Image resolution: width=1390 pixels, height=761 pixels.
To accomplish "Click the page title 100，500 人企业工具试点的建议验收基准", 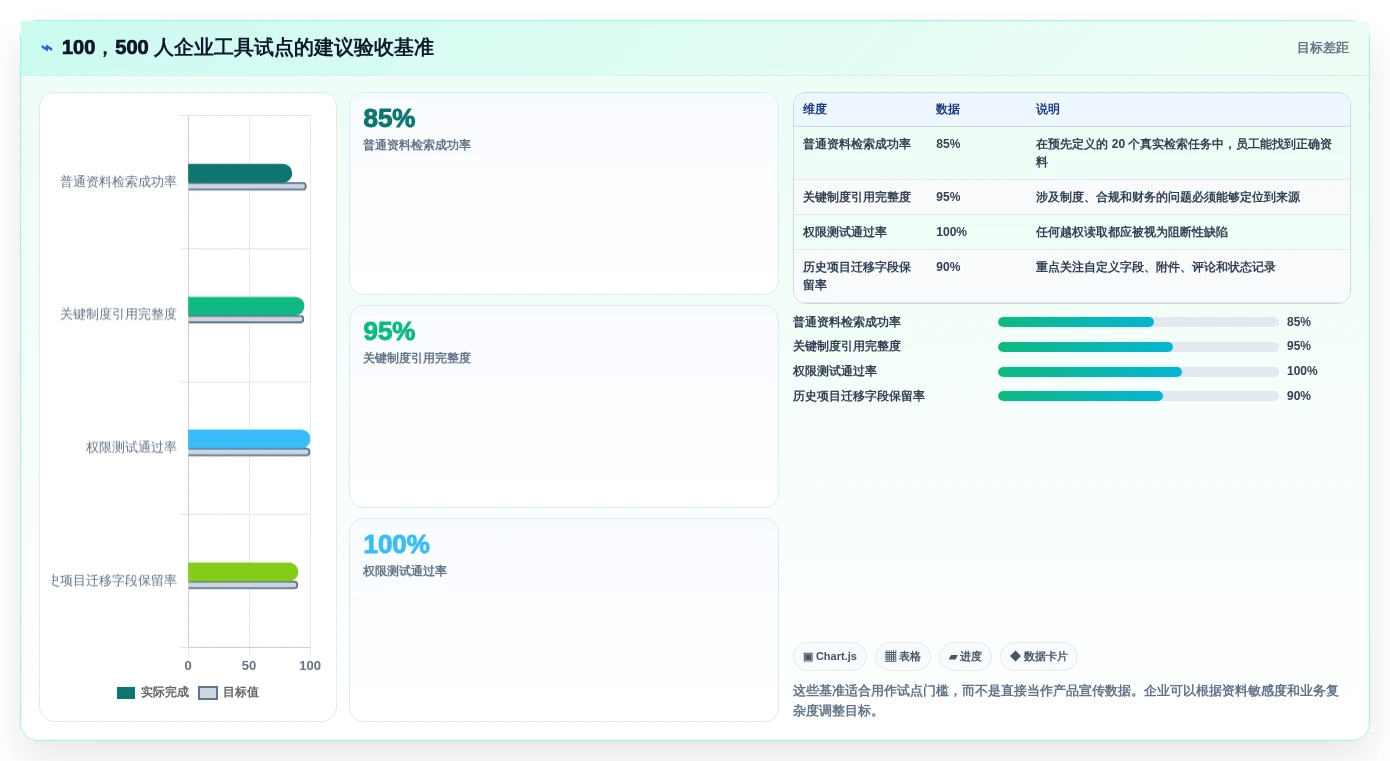I will pos(248,48).
